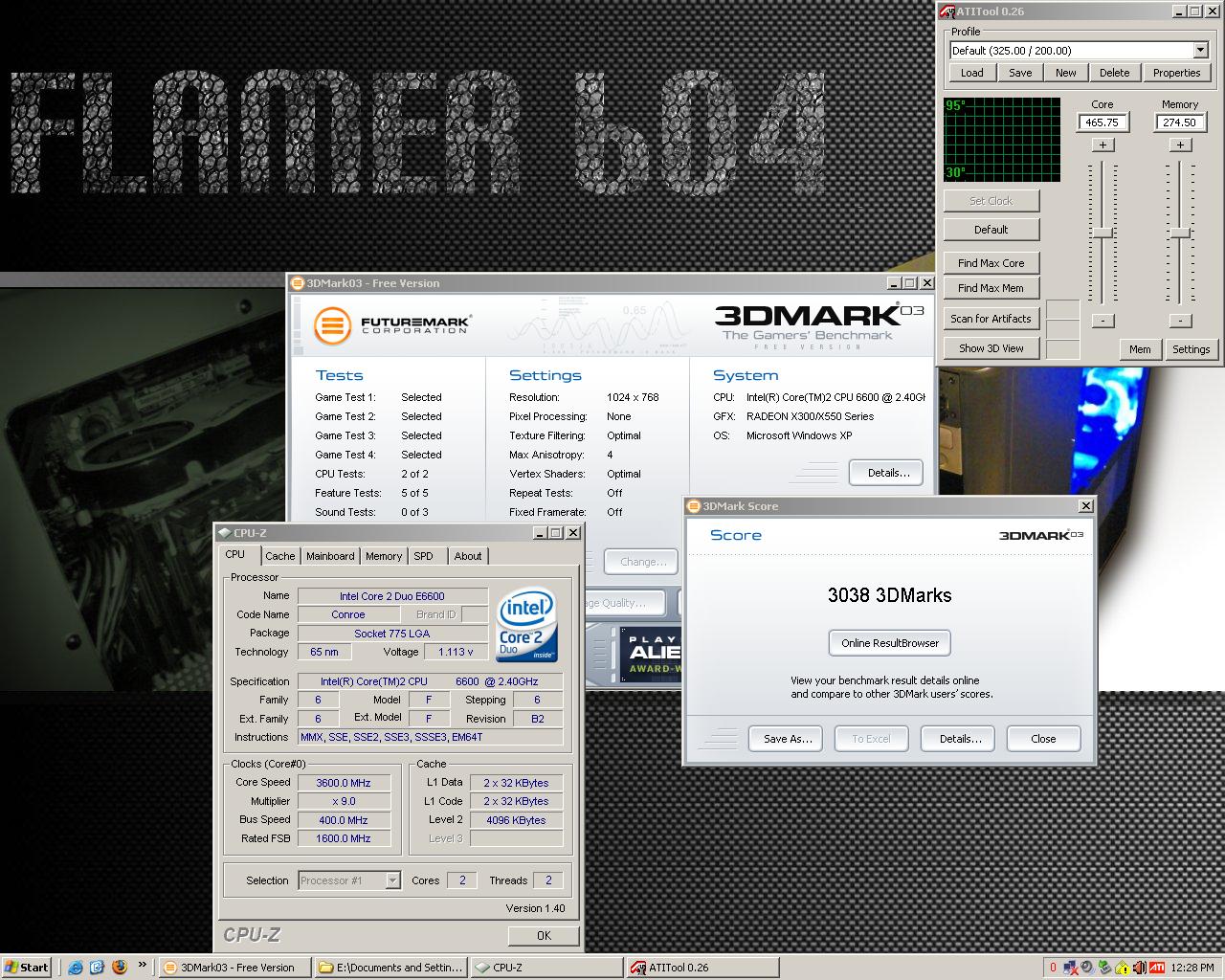Click Details in 3DMark Score dialog
The height and width of the screenshot is (980, 1225).
[960, 739]
